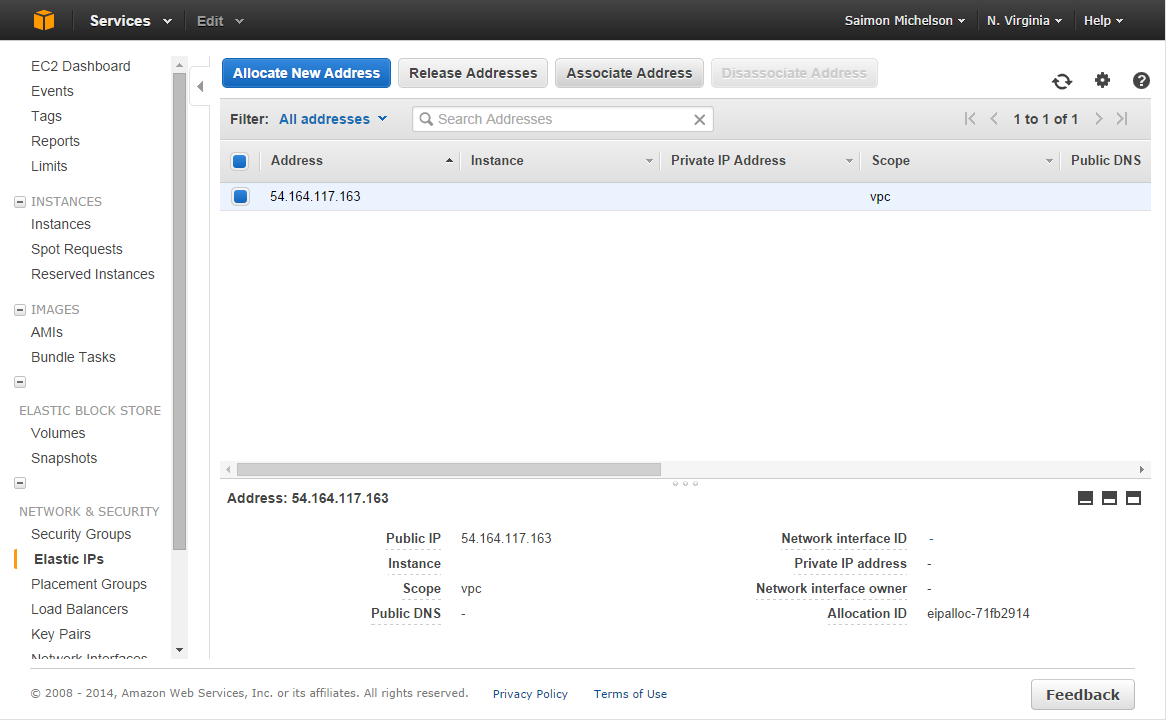Click Allocate New Address button

tap(306, 74)
